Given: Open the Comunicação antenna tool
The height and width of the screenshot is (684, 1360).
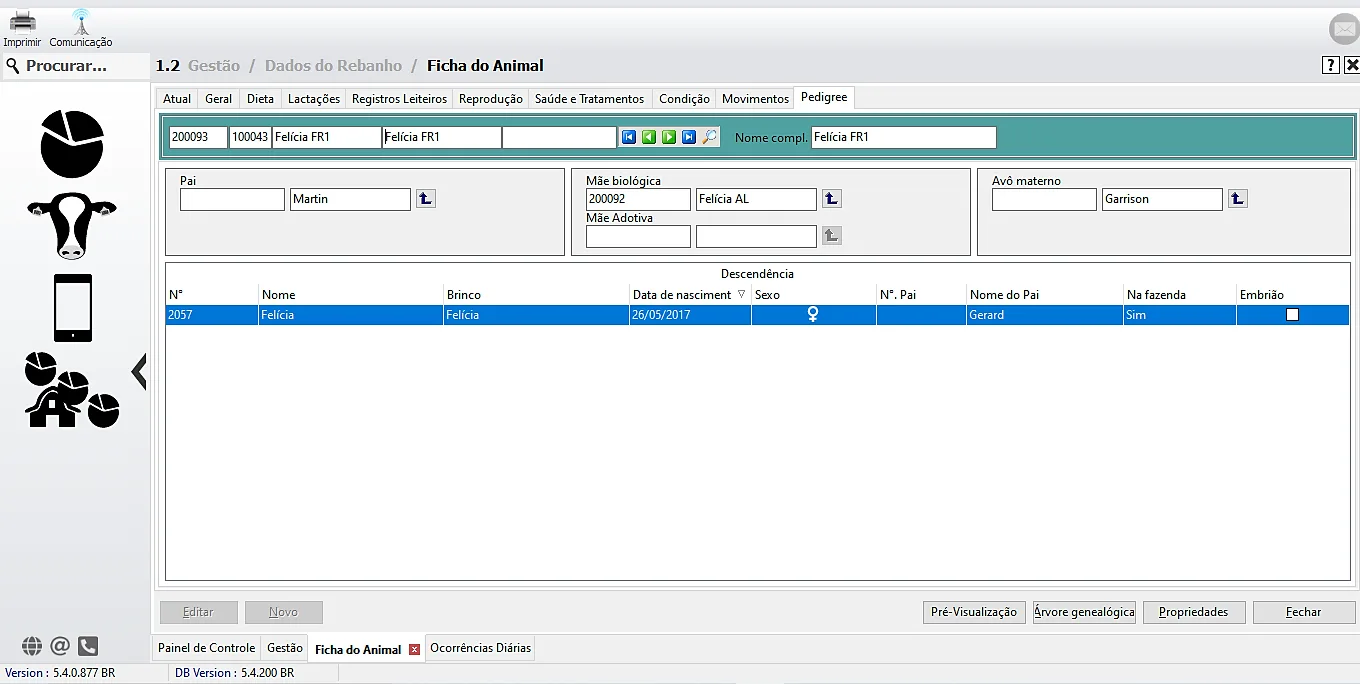Looking at the screenshot, I should (81, 21).
